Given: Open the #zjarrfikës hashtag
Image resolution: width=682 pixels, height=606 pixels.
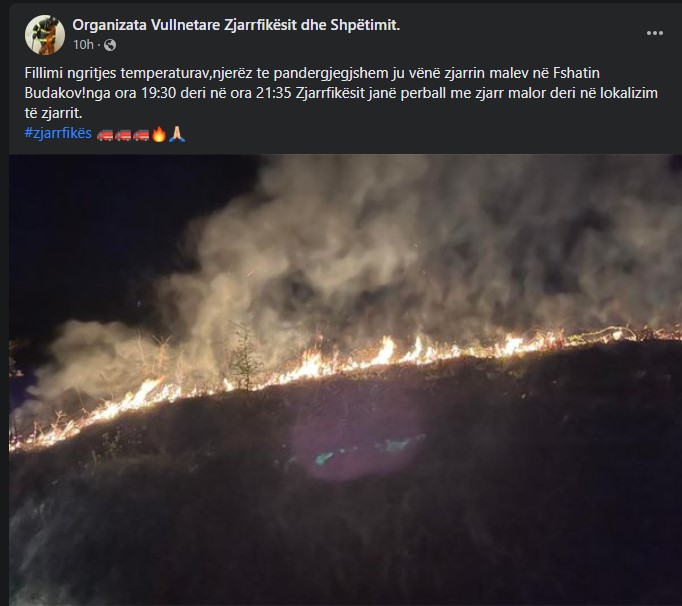Looking at the screenshot, I should coord(58,133).
